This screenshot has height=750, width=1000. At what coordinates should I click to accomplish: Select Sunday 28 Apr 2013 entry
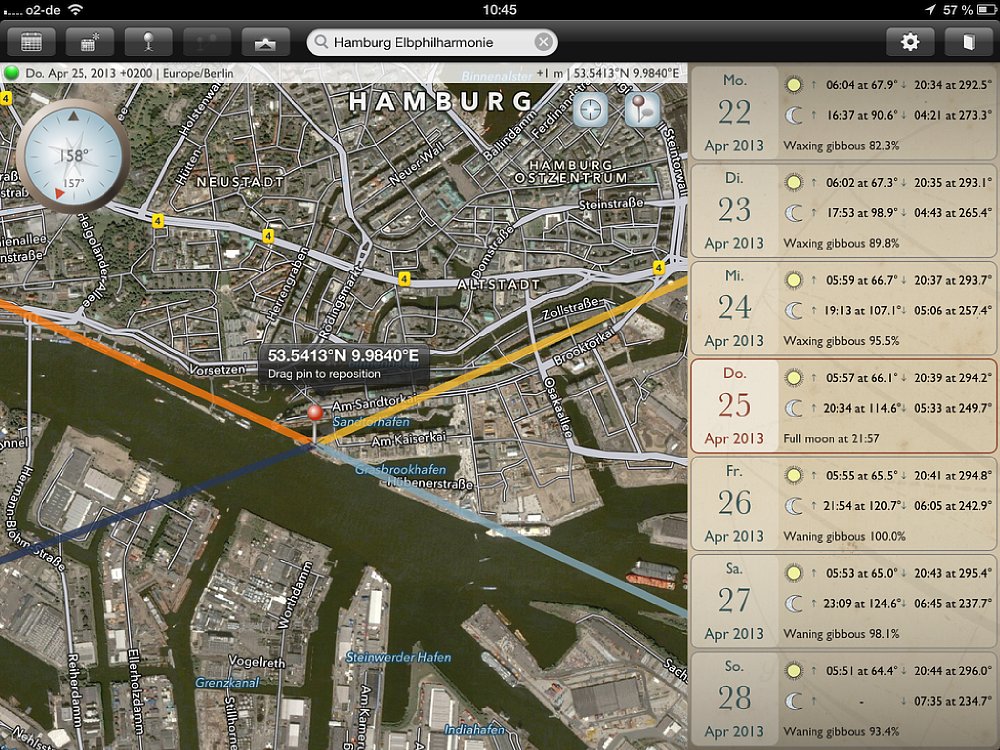pos(842,698)
